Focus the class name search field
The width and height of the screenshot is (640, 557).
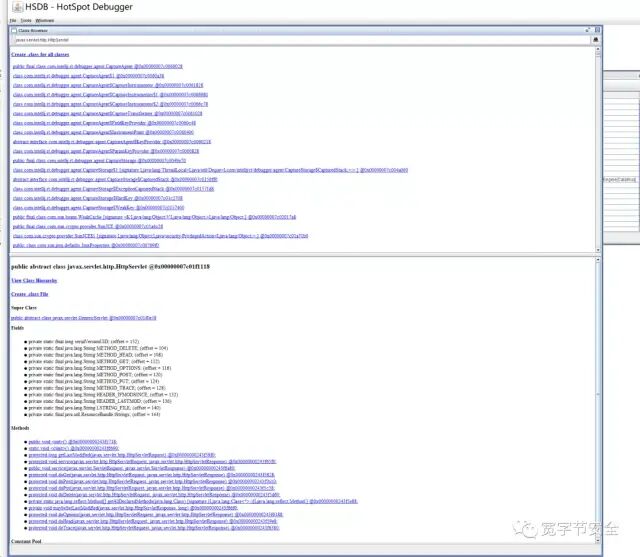coord(301,40)
